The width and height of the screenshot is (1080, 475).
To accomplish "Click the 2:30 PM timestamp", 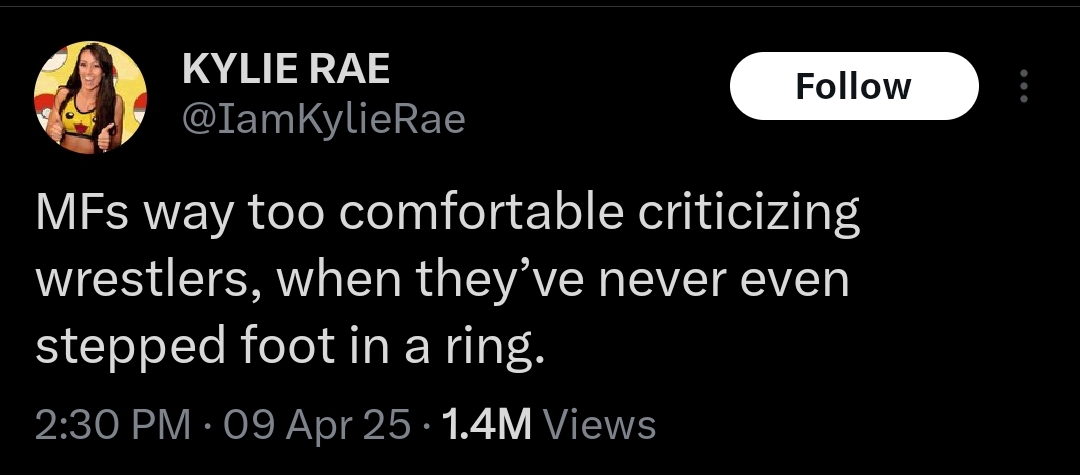I will coord(112,425).
